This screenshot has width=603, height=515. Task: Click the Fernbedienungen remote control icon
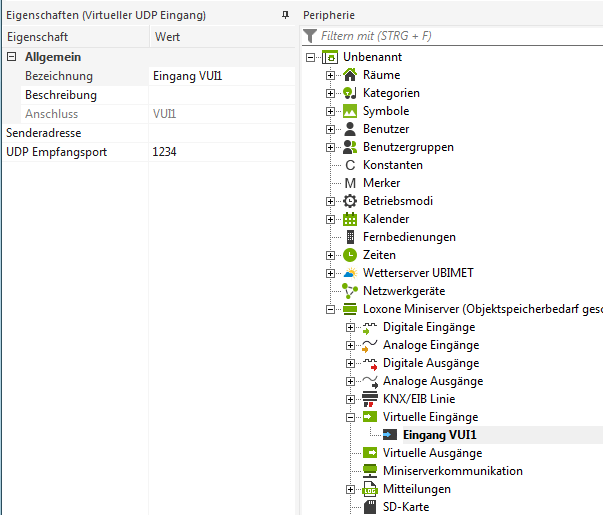(x=350, y=237)
